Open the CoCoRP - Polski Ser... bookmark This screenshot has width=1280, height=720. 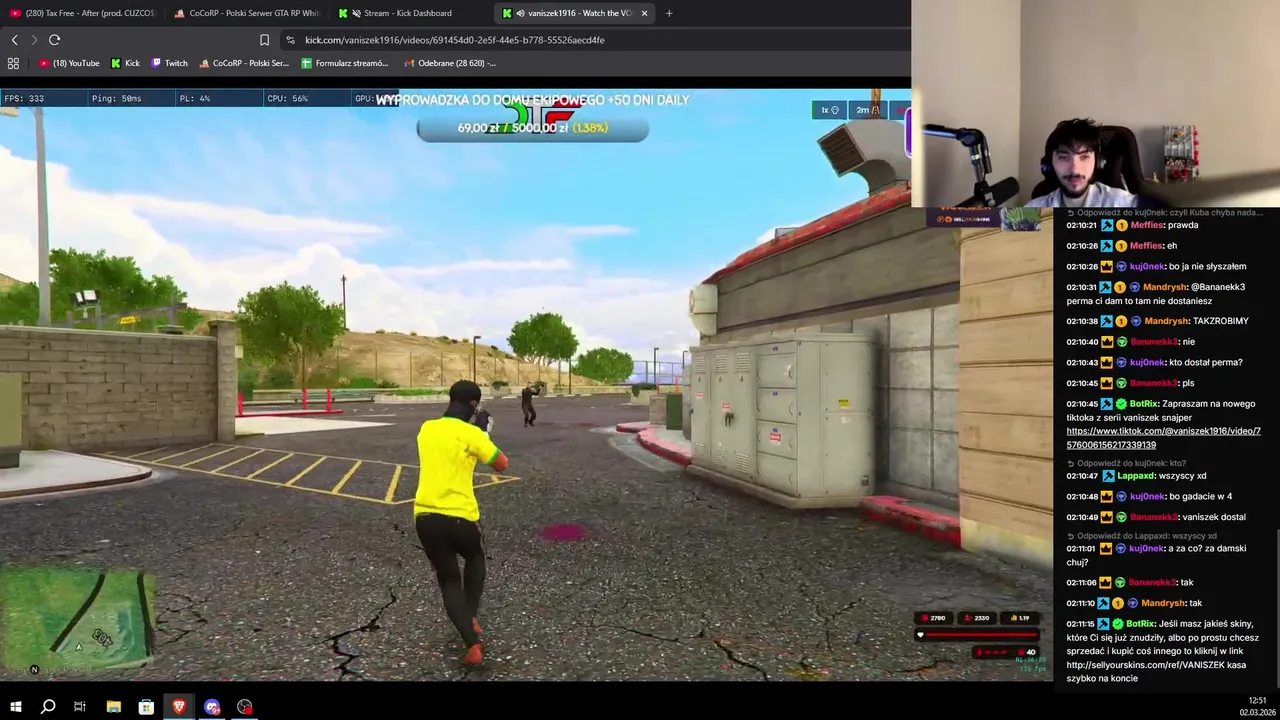tap(244, 63)
